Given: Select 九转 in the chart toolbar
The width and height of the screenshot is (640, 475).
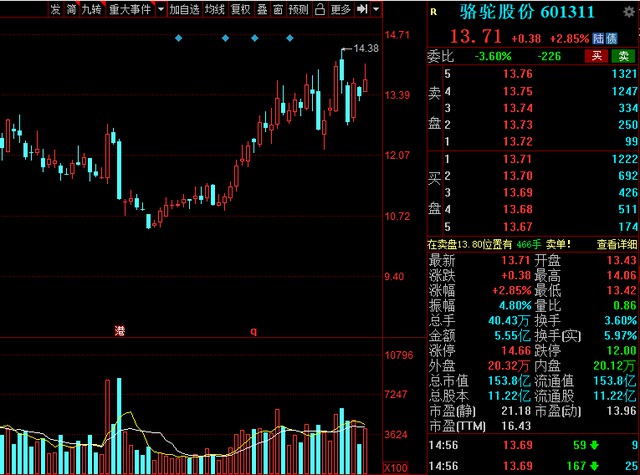Looking at the screenshot, I should 91,10.
